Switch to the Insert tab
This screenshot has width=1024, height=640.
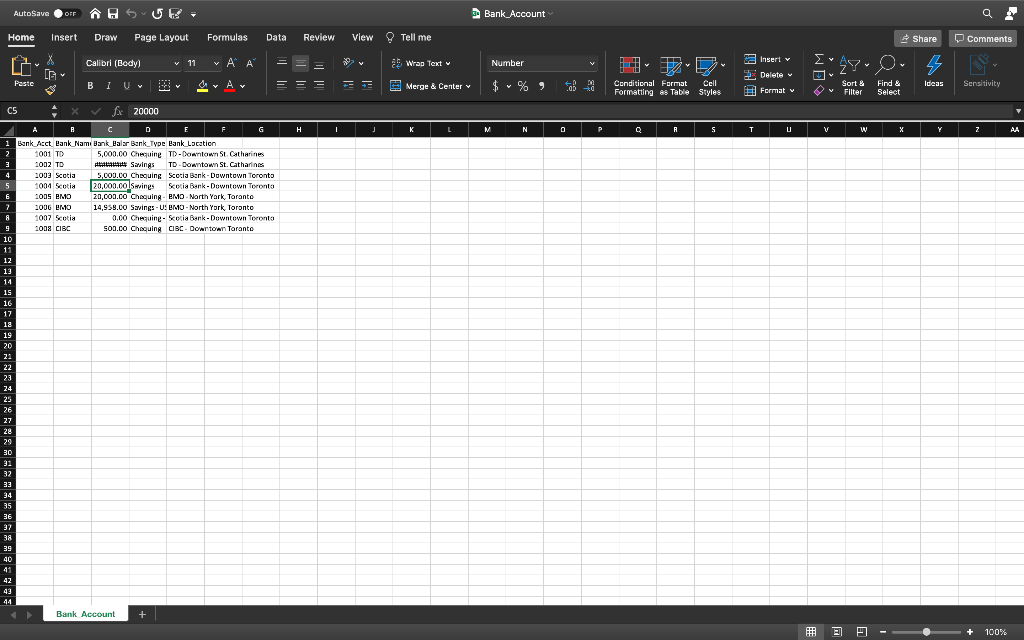tap(64, 37)
